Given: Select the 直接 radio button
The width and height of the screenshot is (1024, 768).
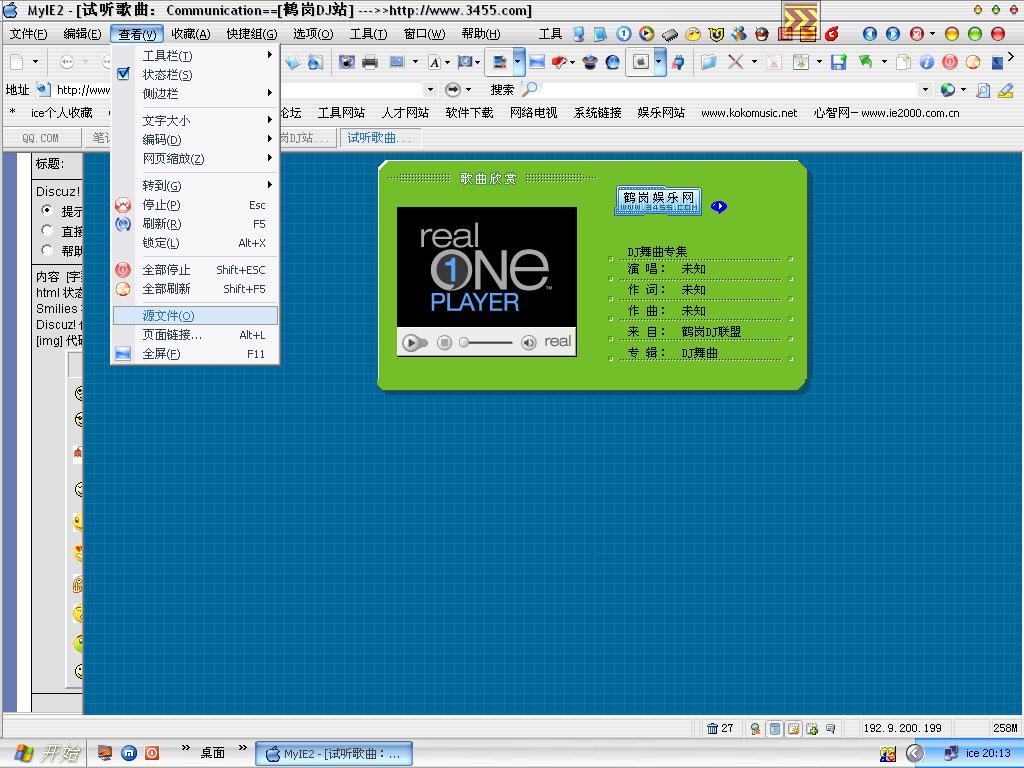Looking at the screenshot, I should tap(47, 230).
